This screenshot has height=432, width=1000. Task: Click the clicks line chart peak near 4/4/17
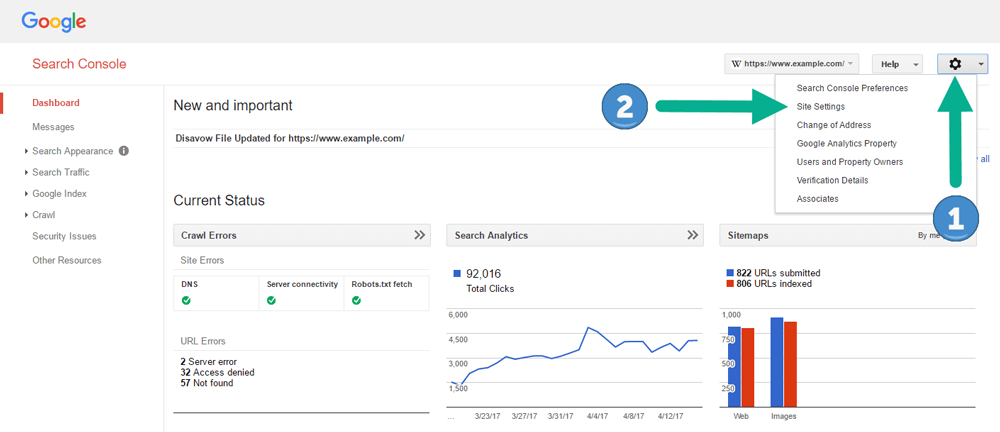click(588, 327)
